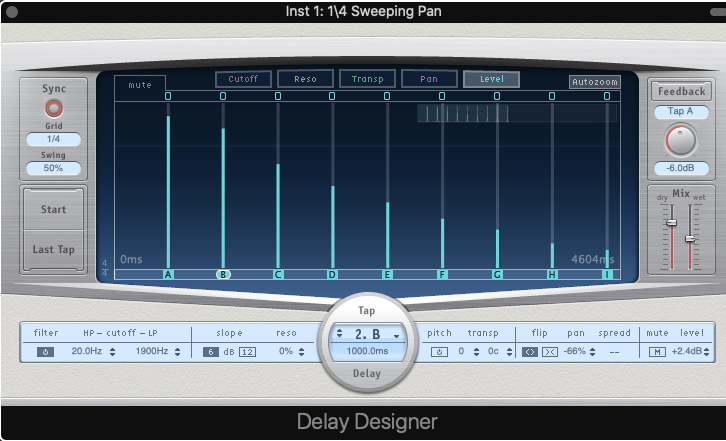This screenshot has width=726, height=441.
Task: Toggle the Feedback button
Action: 681,91
